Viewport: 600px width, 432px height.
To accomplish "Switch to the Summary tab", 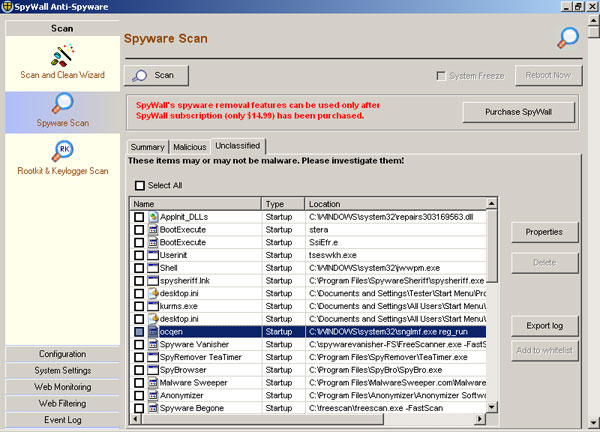I will pos(147,147).
